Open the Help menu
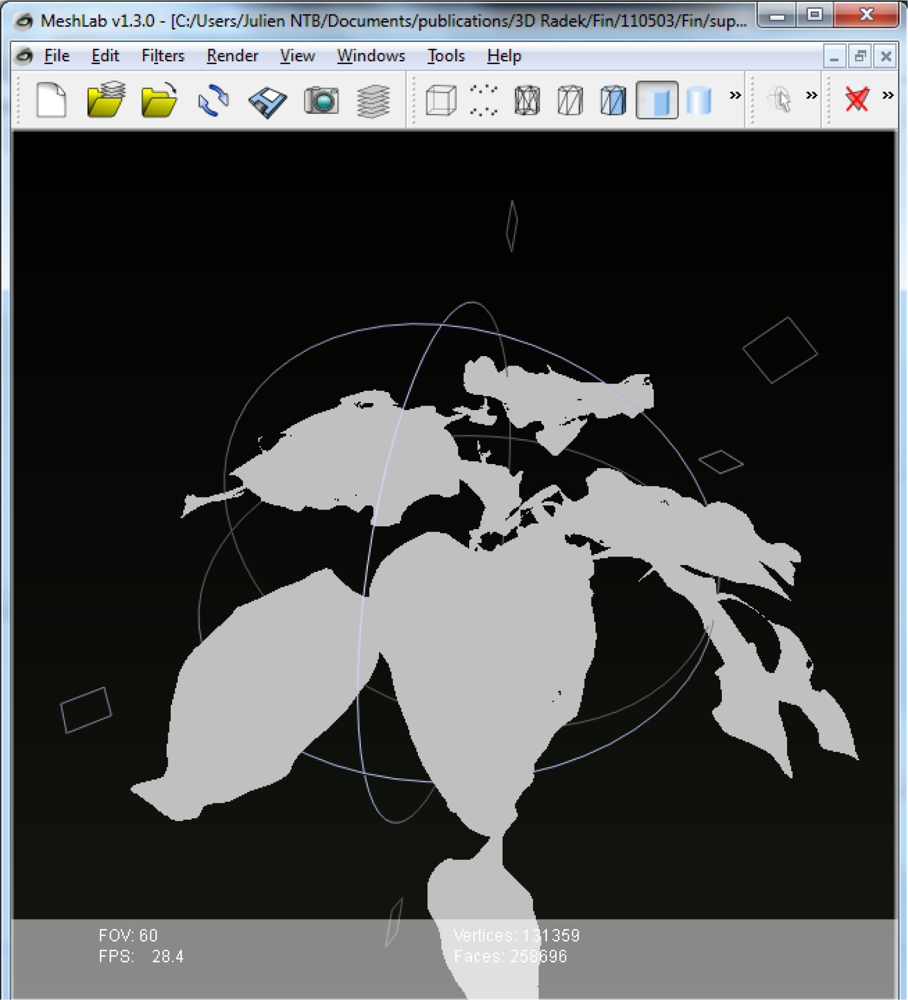The width and height of the screenshot is (908, 1000). (x=504, y=56)
